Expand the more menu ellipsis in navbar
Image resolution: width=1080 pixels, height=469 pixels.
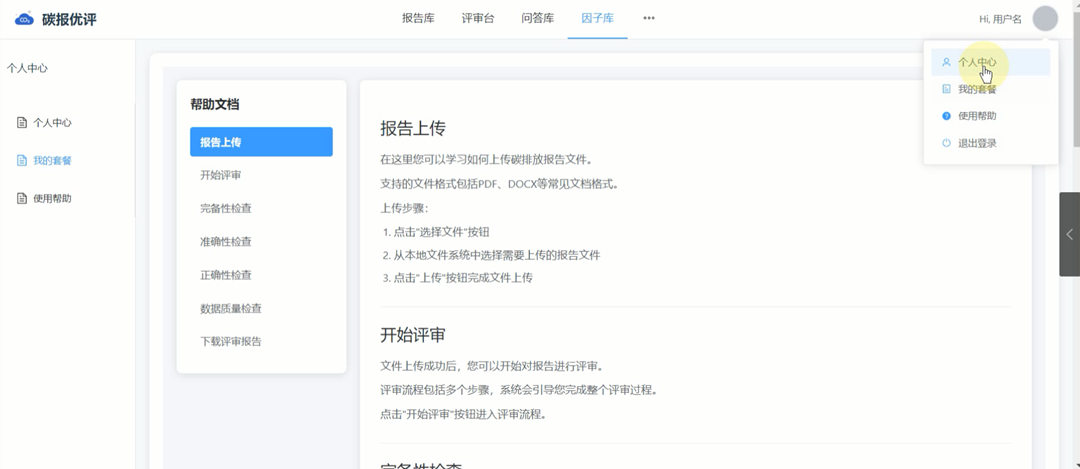point(649,19)
